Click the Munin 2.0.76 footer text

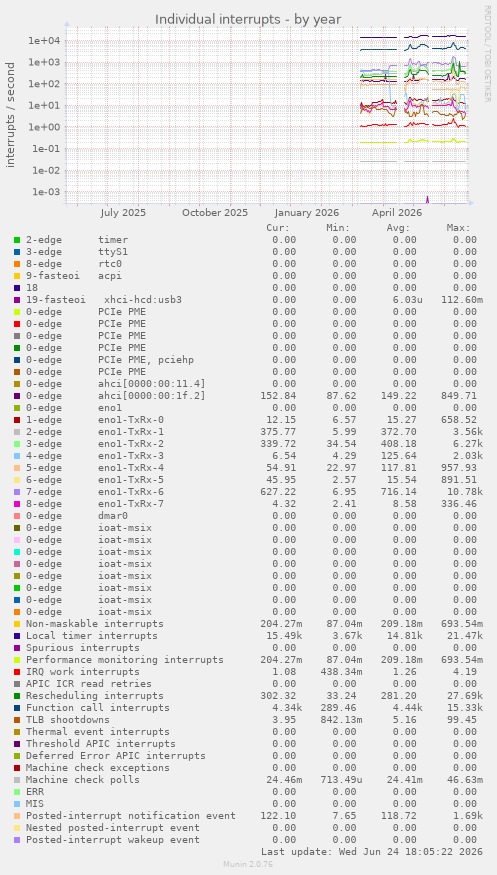[x=248, y=864]
